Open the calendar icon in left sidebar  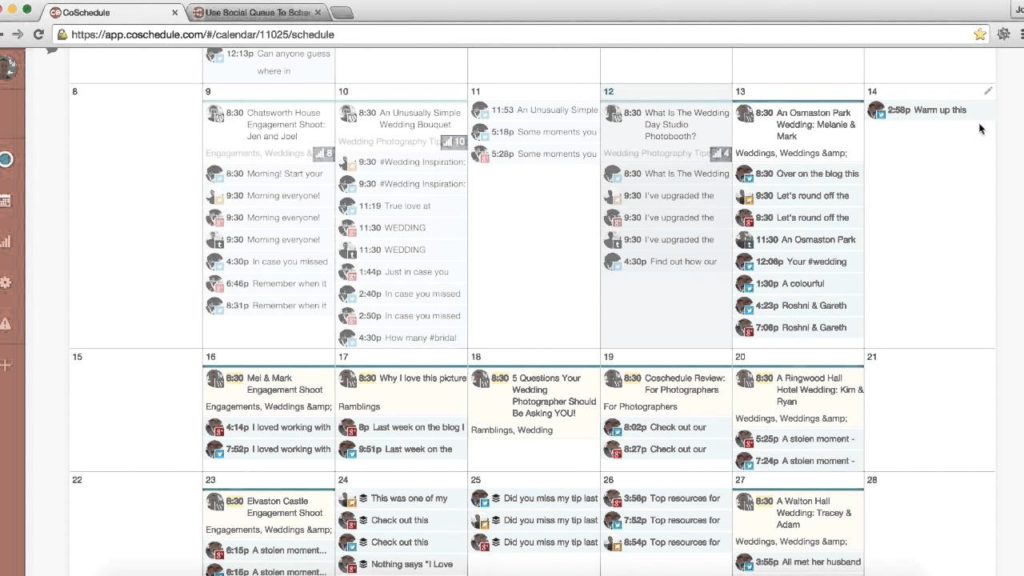[x=6, y=200]
